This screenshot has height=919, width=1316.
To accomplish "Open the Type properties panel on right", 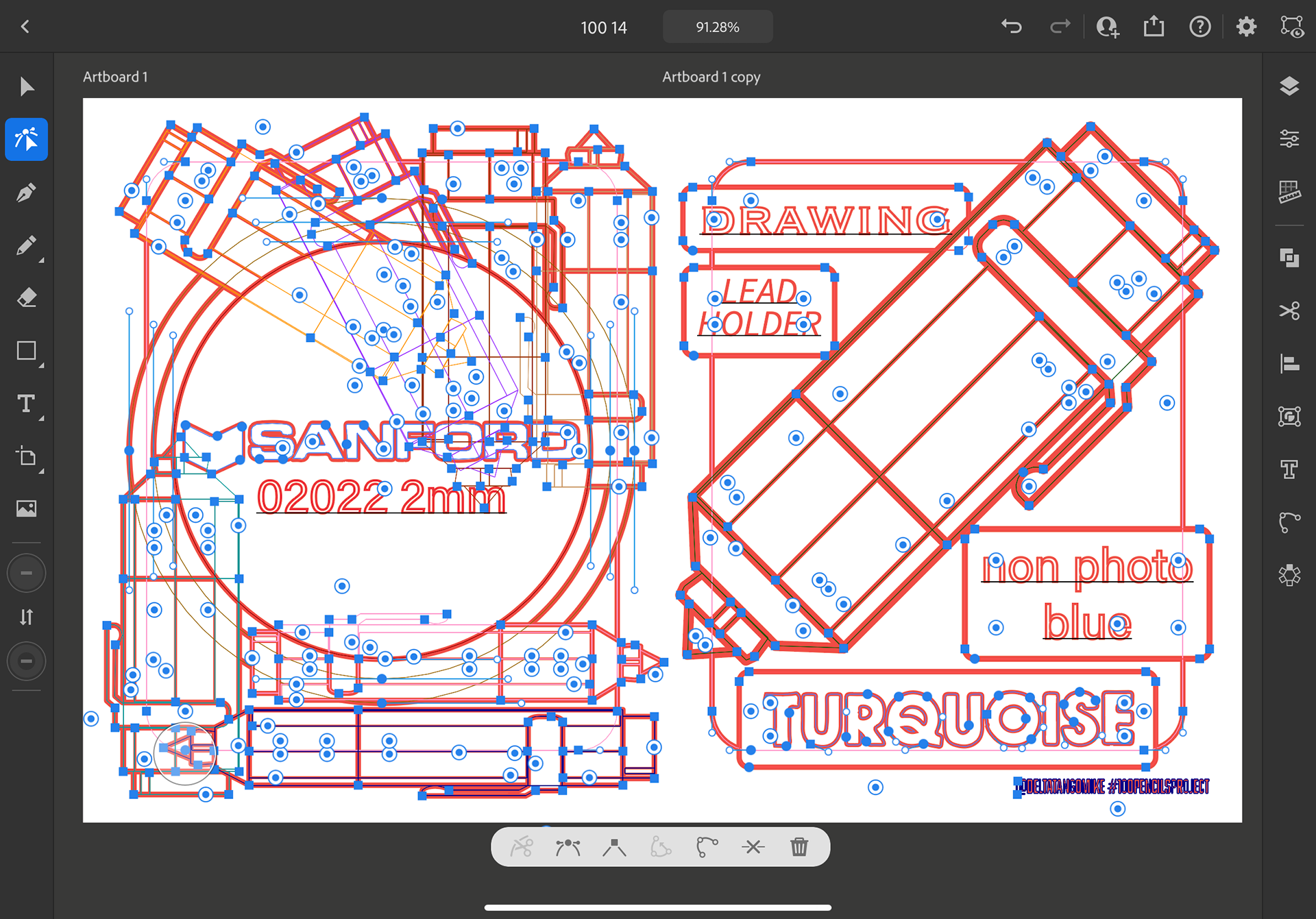I will click(x=1289, y=469).
